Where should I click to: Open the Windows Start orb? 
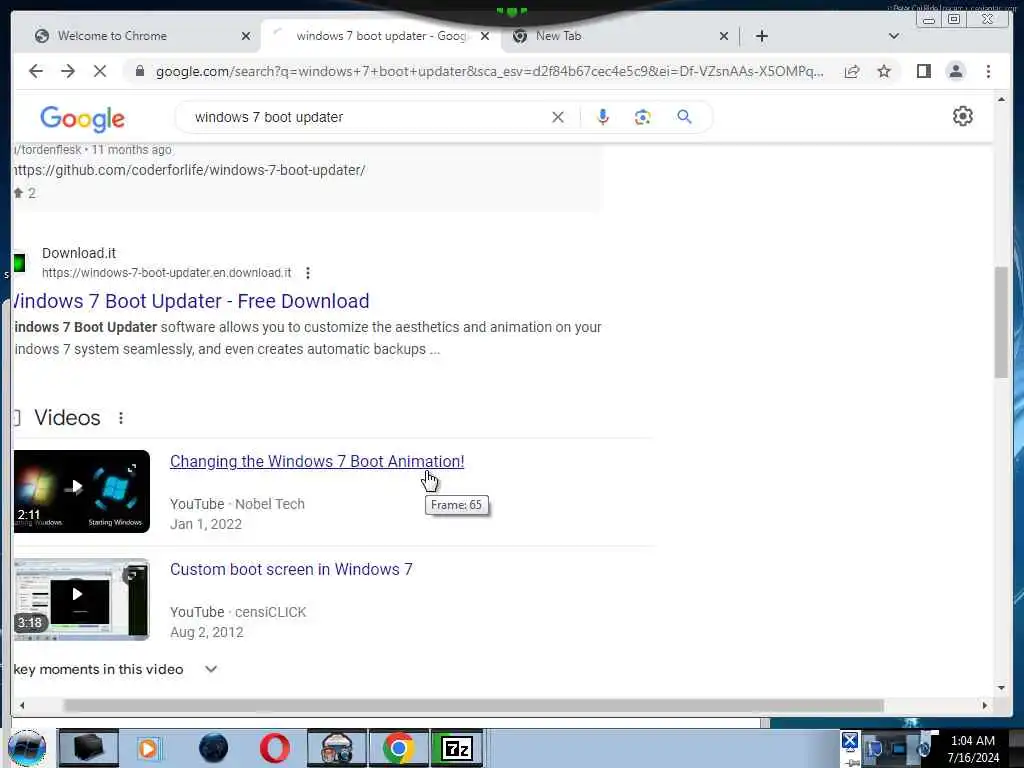(x=27, y=748)
